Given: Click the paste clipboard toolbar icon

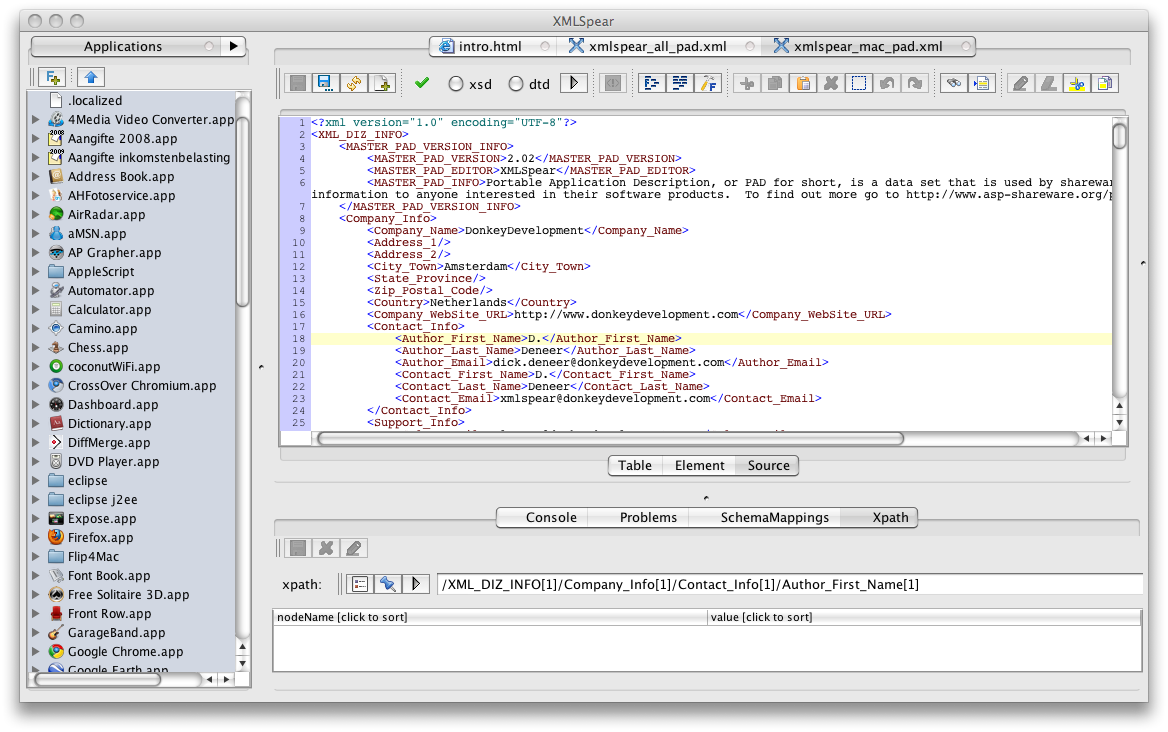Looking at the screenshot, I should pyautogui.click(x=802, y=84).
